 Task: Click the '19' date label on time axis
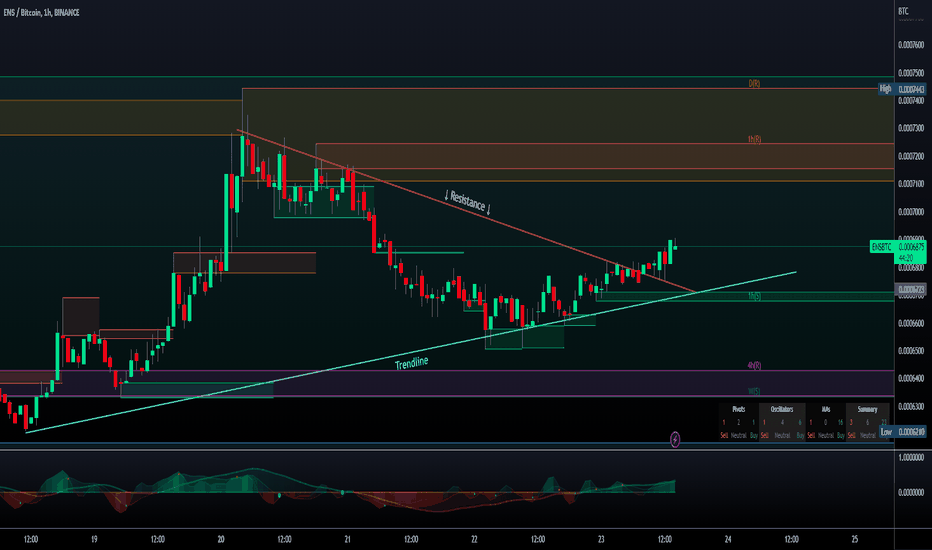pyautogui.click(x=94, y=539)
